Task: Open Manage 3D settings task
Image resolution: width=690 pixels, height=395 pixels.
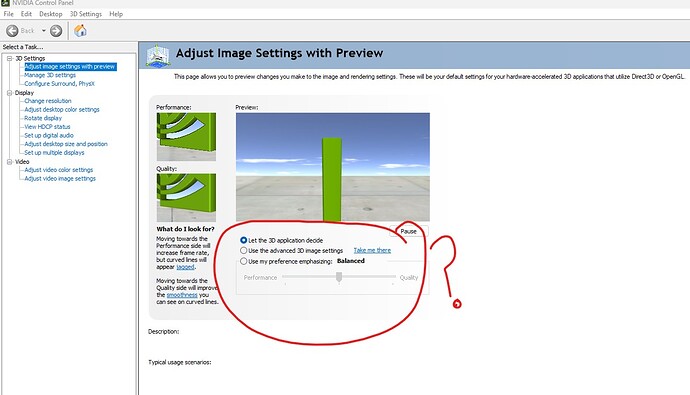Action: (50, 75)
